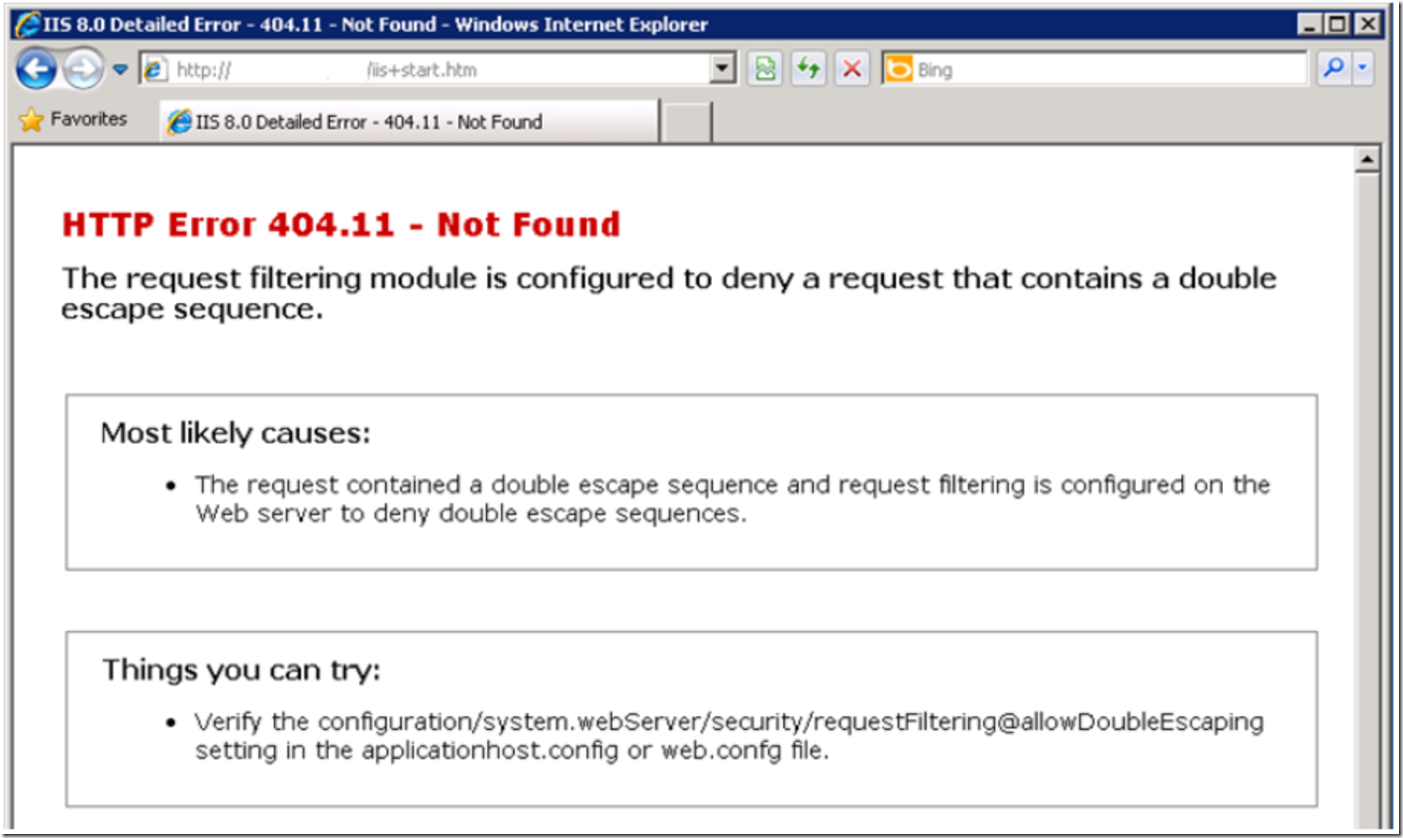Click the Internet Explorer icon in title bar

tap(28, 25)
